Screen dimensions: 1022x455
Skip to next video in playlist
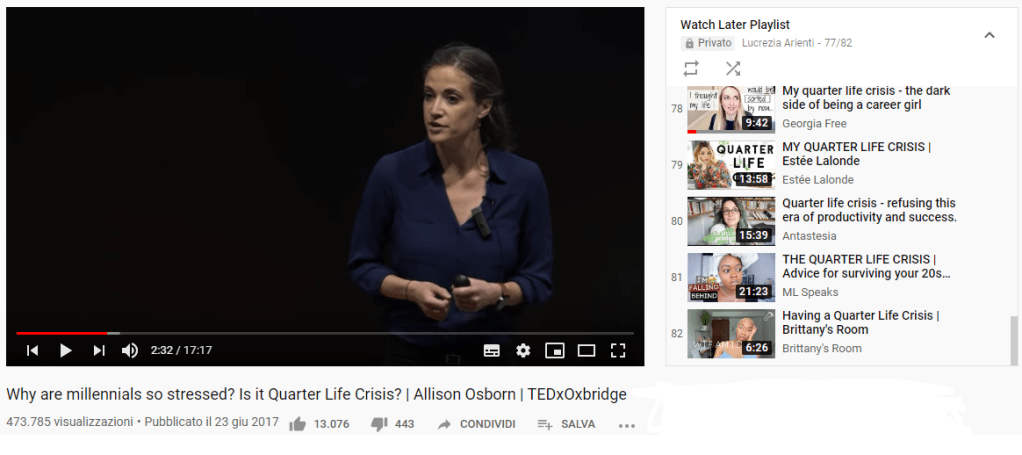pyautogui.click(x=98, y=351)
